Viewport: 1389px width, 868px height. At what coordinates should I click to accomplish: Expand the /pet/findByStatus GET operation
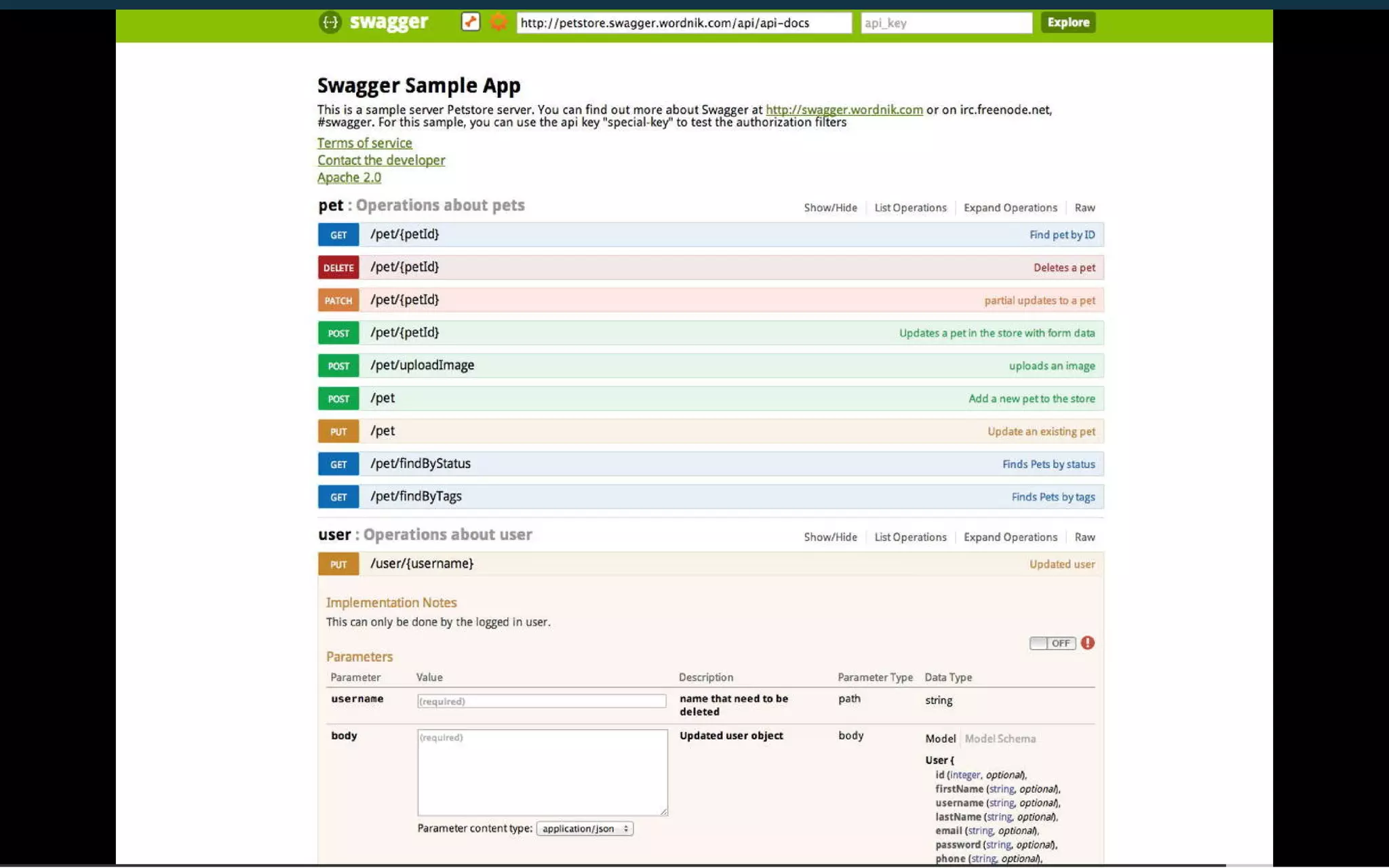coord(420,464)
